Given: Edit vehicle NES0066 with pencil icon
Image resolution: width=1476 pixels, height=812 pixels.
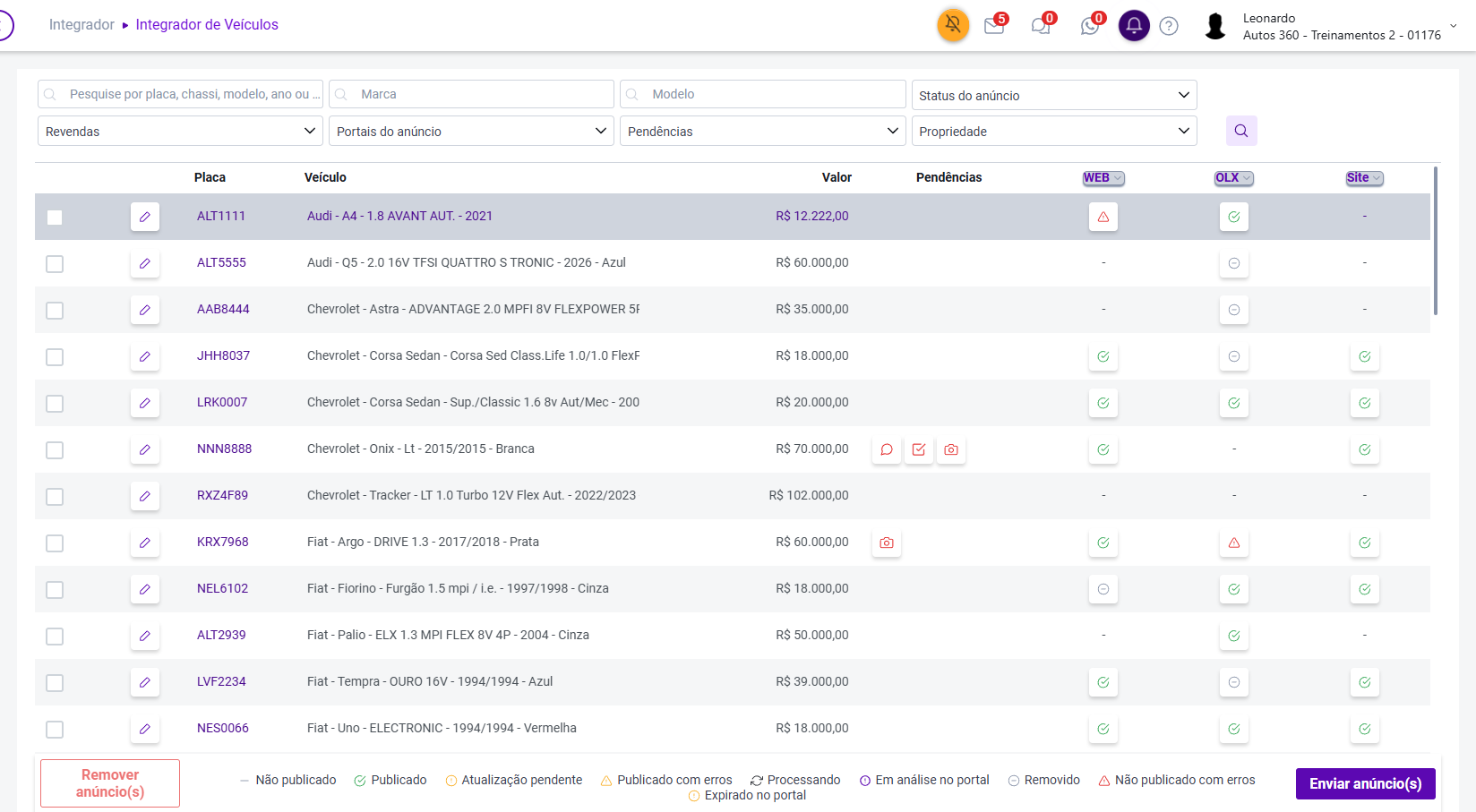Looking at the screenshot, I should coord(145,729).
